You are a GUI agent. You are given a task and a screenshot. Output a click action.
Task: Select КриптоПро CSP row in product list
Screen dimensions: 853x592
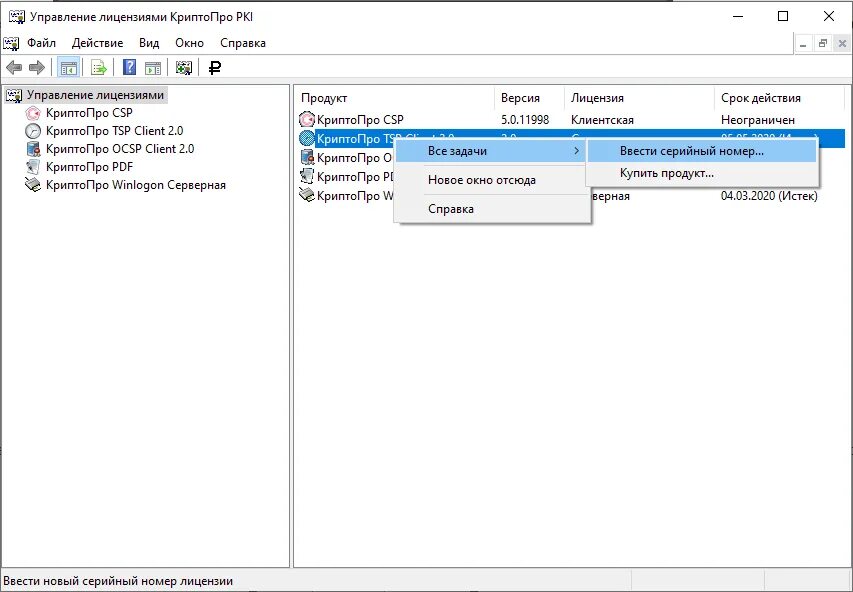pos(571,120)
